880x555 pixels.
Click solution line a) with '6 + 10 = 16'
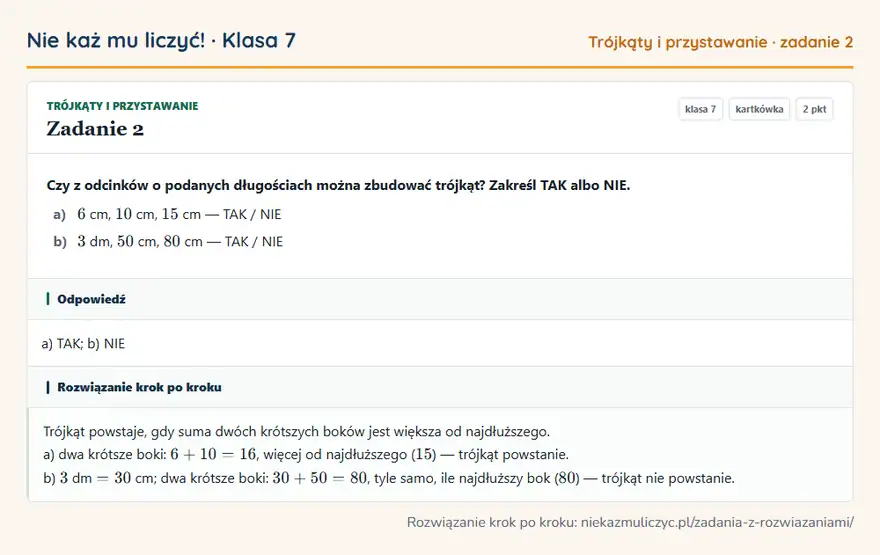tap(306, 455)
